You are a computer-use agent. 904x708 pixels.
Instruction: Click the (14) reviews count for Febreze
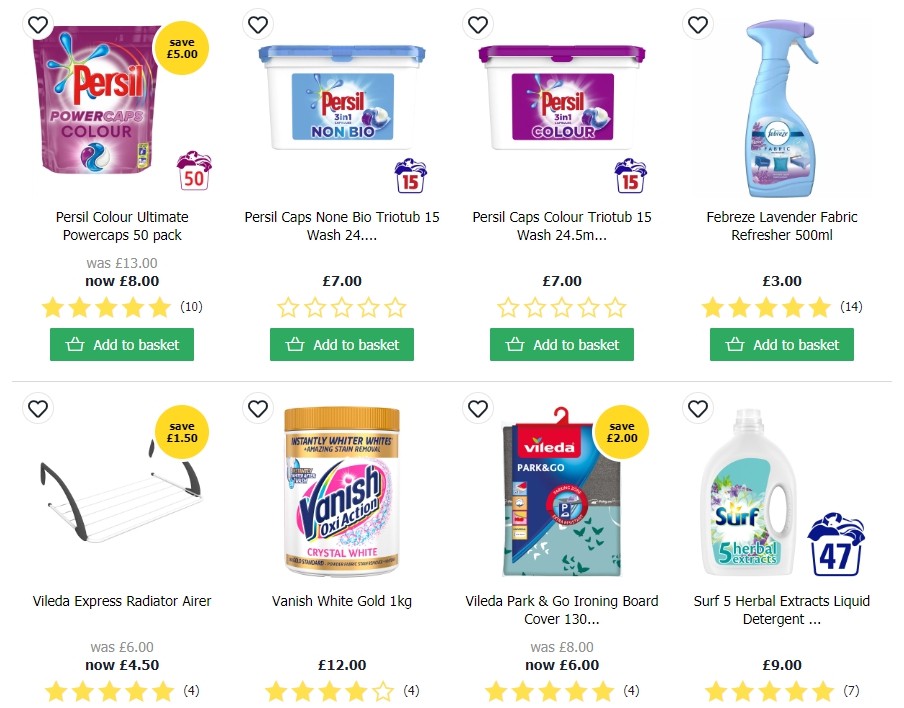pos(851,307)
